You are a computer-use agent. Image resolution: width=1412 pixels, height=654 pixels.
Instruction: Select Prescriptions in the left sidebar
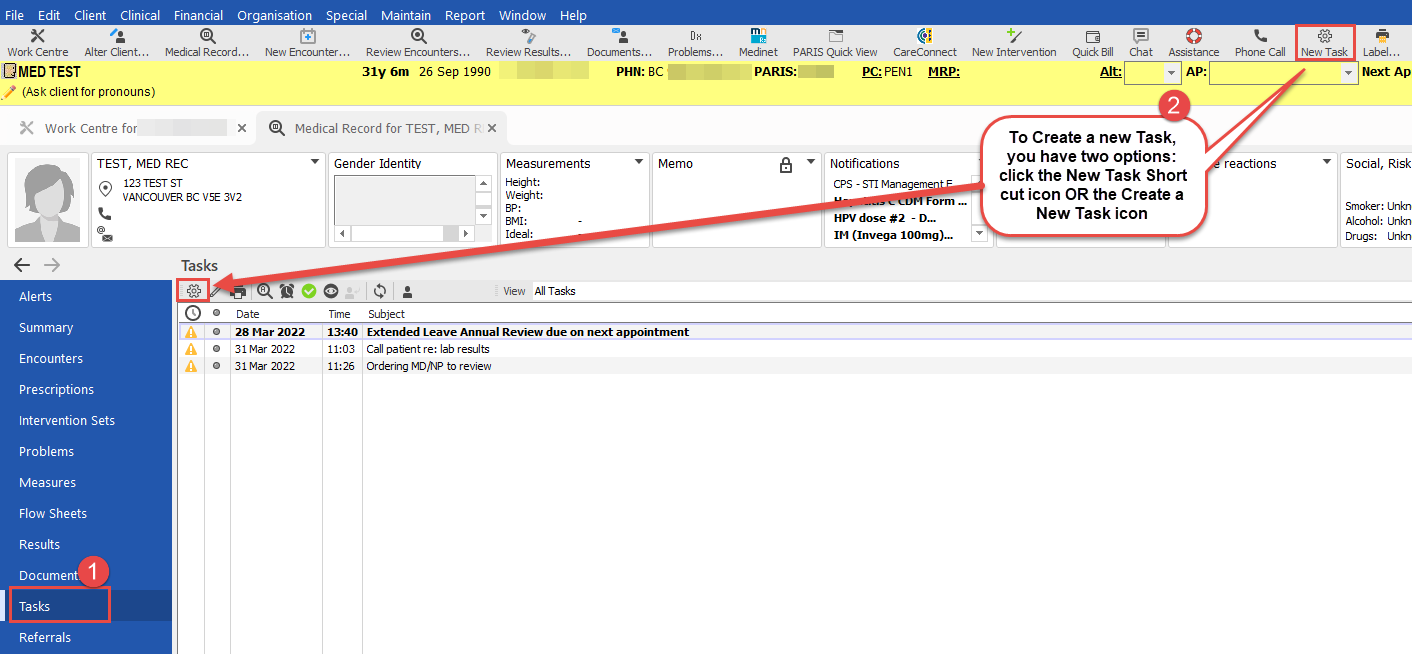tap(56, 389)
